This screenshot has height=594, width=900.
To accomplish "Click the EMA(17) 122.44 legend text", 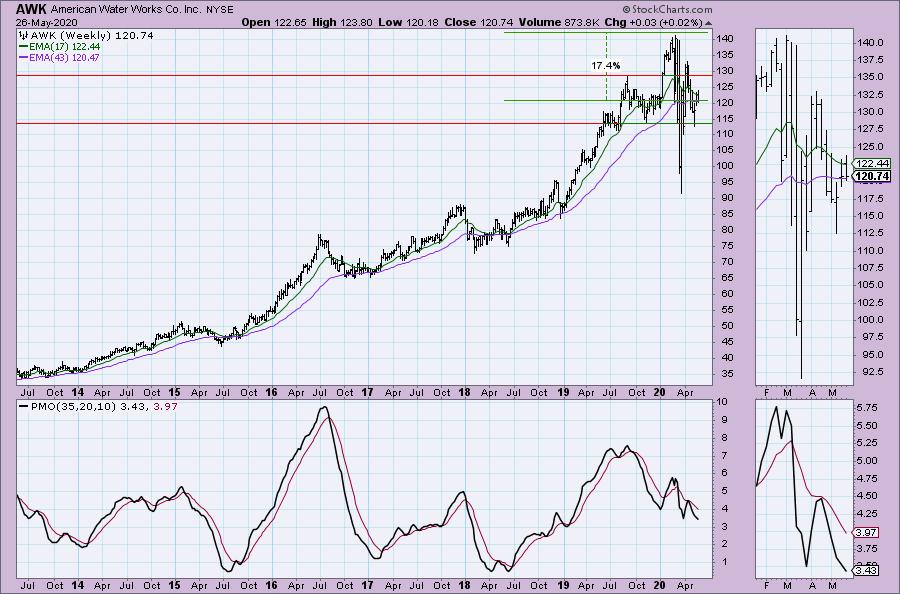I will [64, 46].
